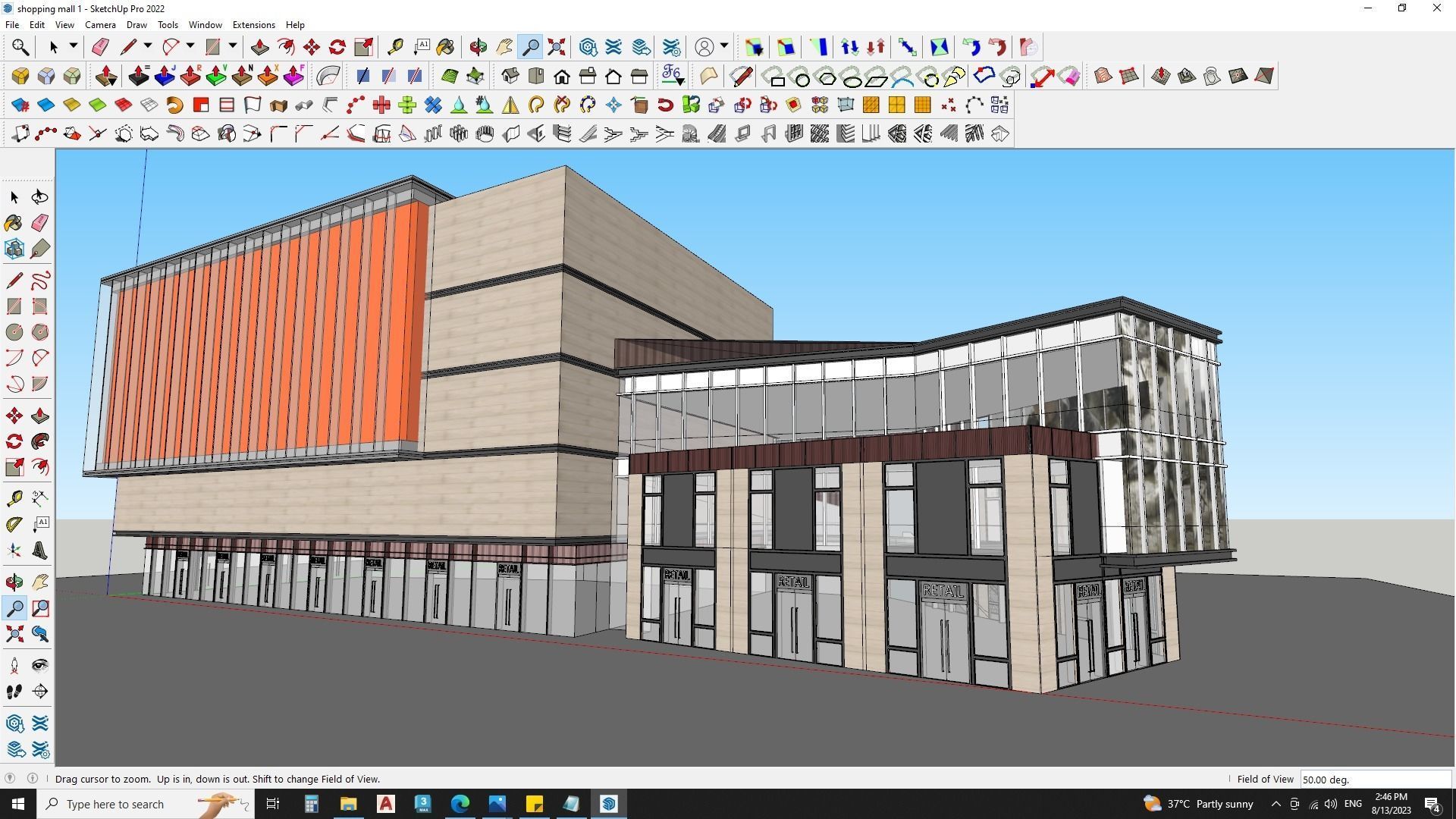Click the blue Joint Push Pull icon
The image size is (1456, 819).
[x=165, y=76]
